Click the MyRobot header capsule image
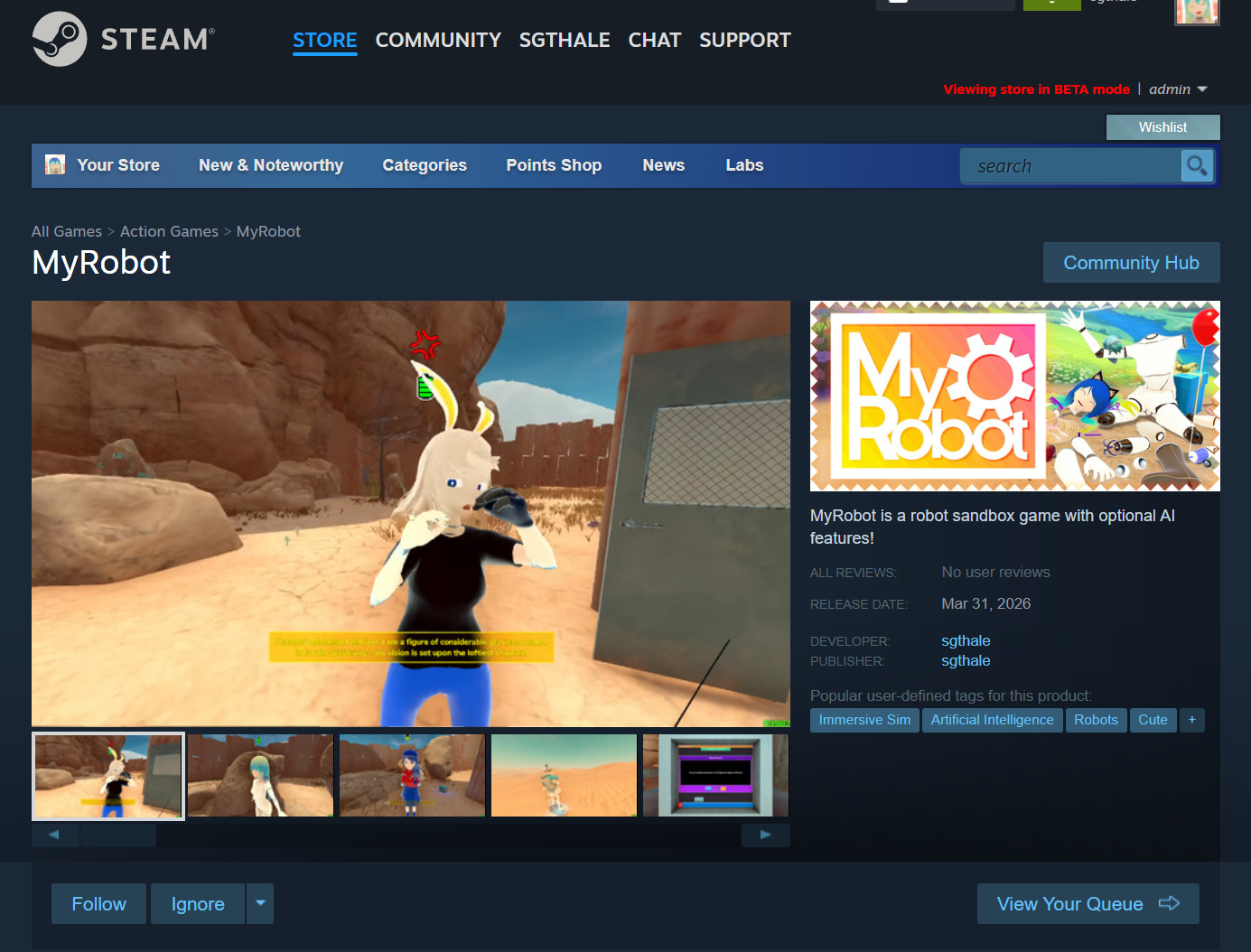The image size is (1251, 952). 1015,396
